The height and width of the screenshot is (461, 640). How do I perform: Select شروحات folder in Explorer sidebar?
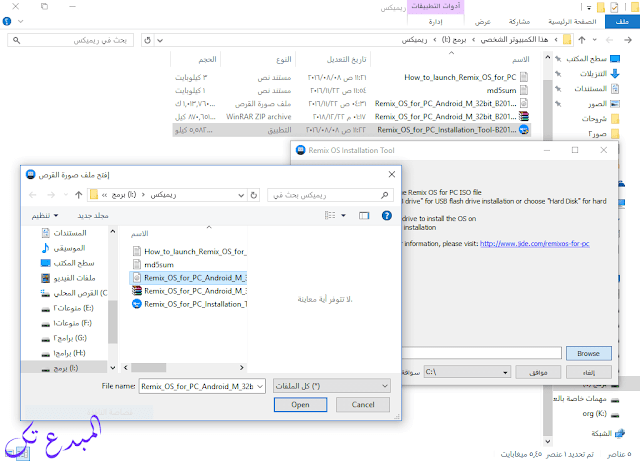click(600, 119)
